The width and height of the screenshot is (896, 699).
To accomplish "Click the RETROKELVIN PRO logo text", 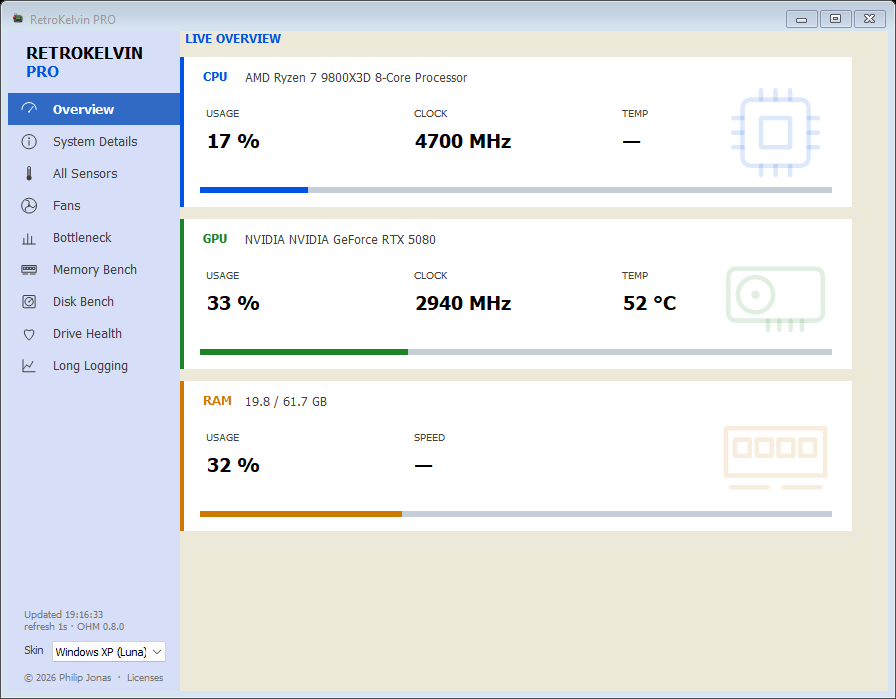I will pos(84,62).
